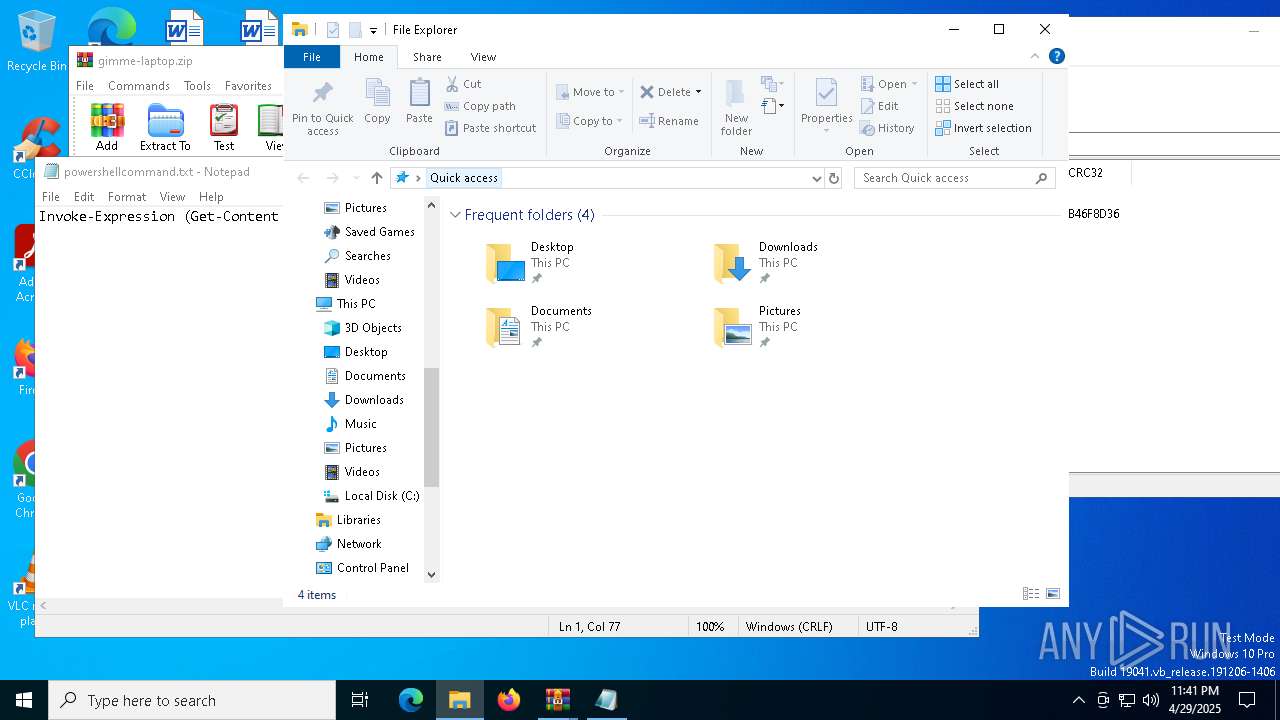Open Documents folder in Frequent folders
This screenshot has height=720, width=1280.
(540, 326)
